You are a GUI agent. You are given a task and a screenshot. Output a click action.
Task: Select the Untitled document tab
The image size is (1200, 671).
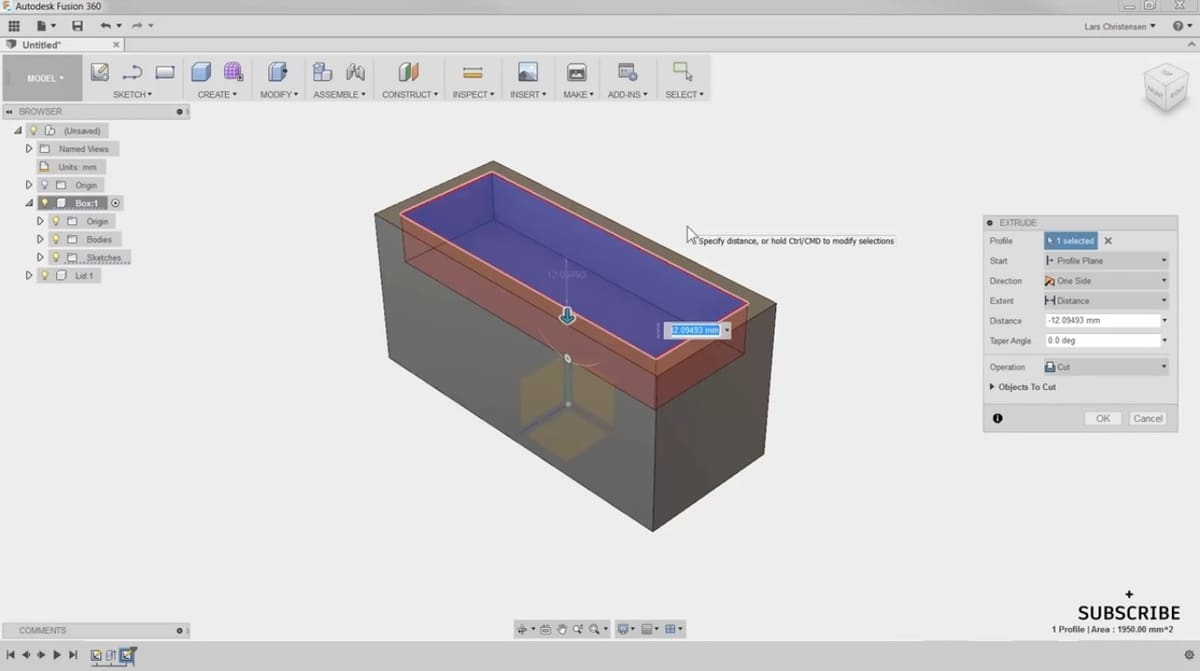pos(60,45)
